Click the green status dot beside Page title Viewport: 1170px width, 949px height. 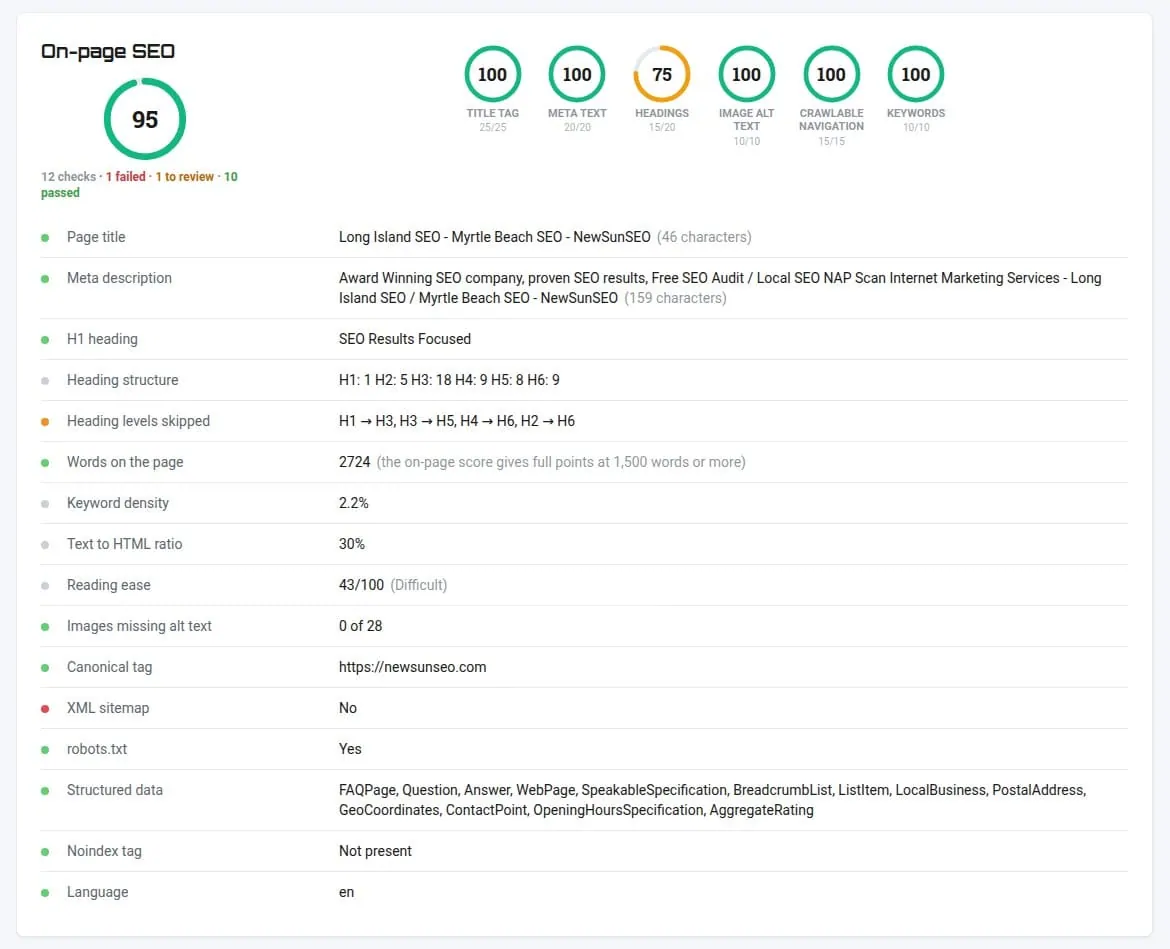pos(45,238)
